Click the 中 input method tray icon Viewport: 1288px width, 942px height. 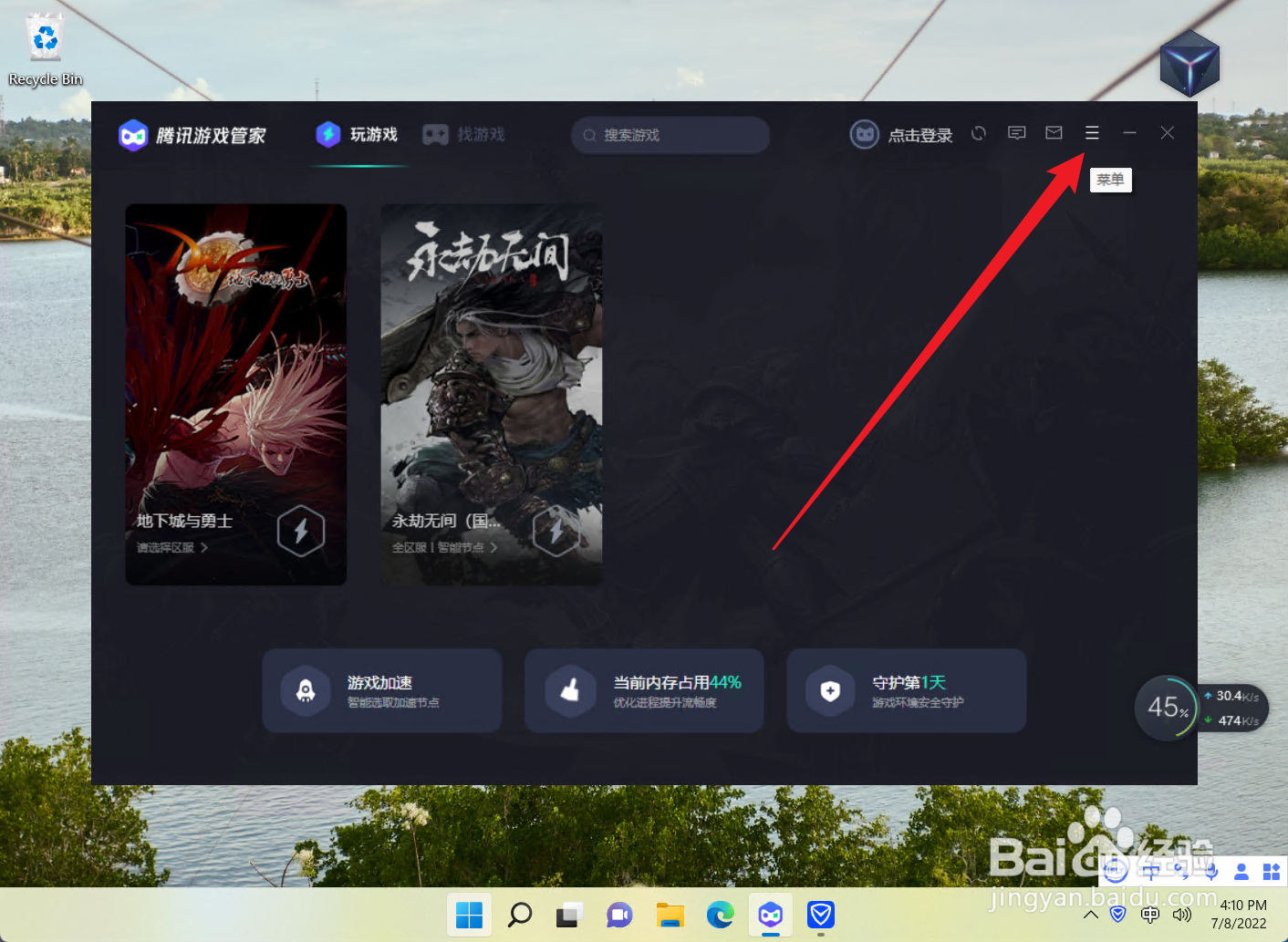tap(1150, 915)
